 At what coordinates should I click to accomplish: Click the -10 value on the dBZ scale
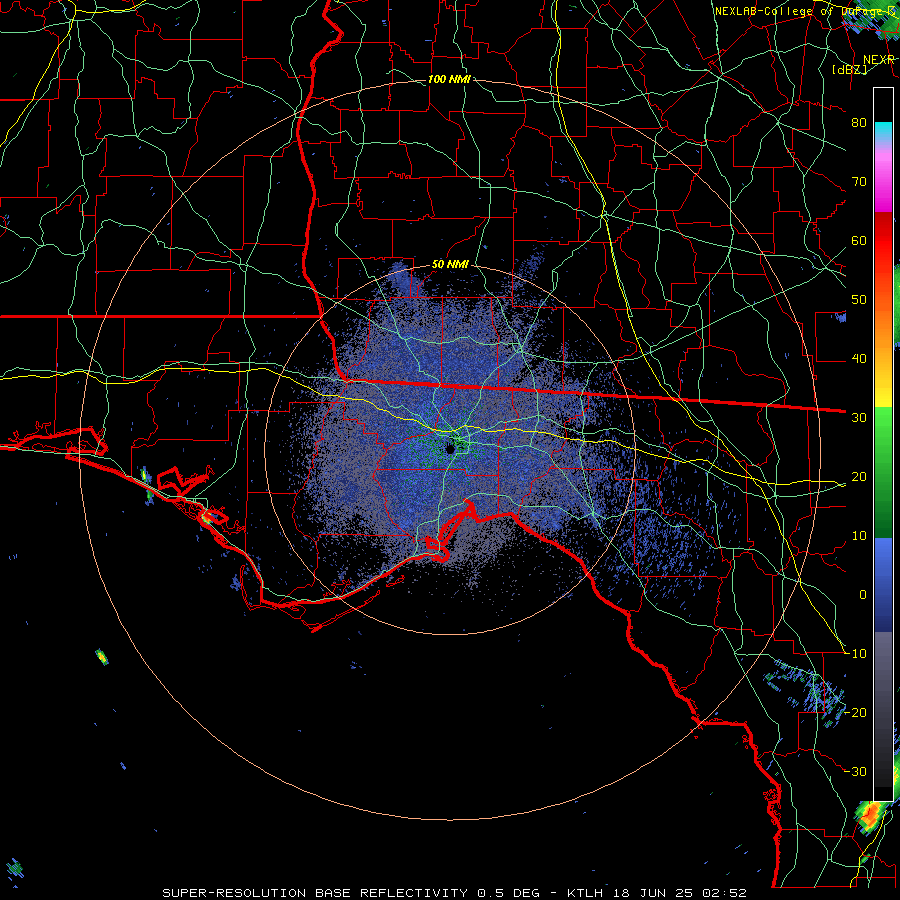click(856, 654)
